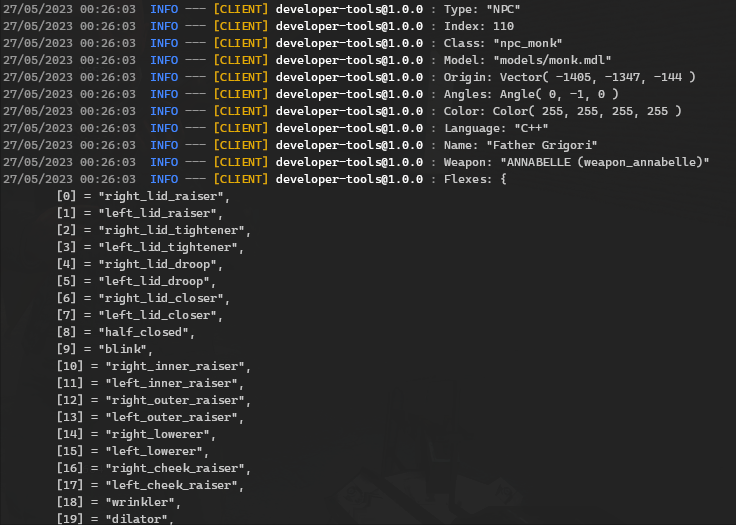Click the [10] index of right_inner_raiser
Screen dimensions: 736x525
coord(69,366)
